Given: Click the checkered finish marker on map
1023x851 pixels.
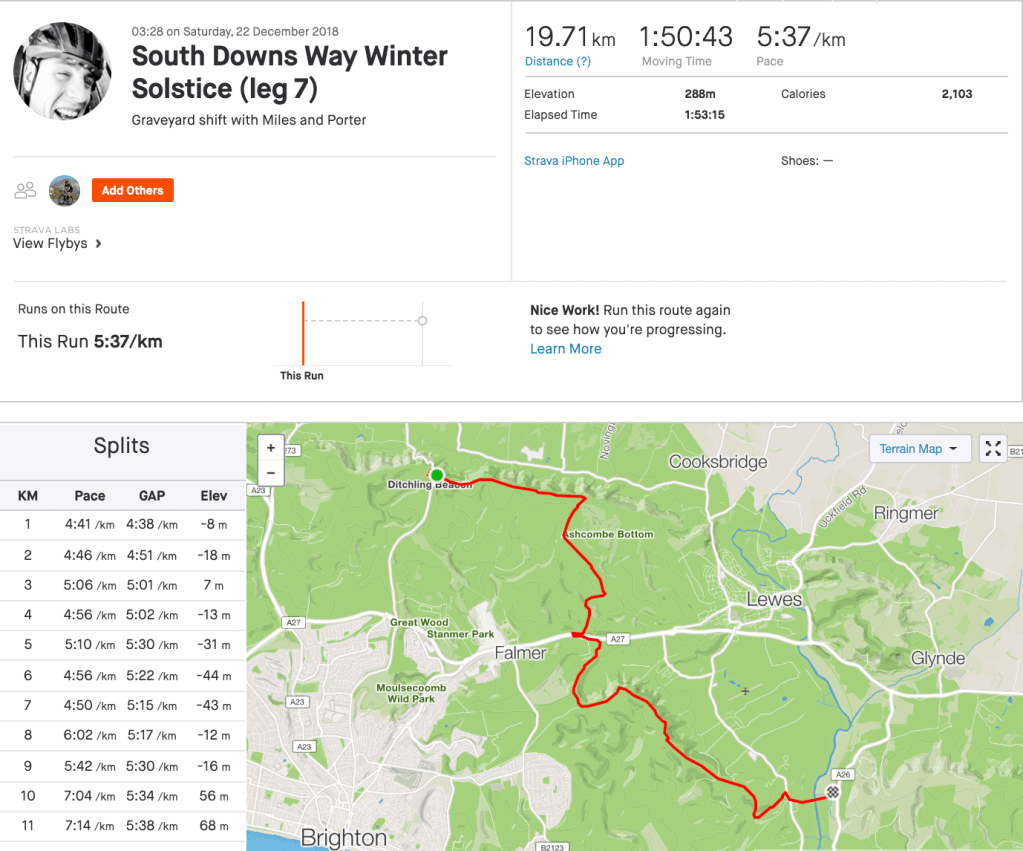Looking at the screenshot, I should point(832,792).
